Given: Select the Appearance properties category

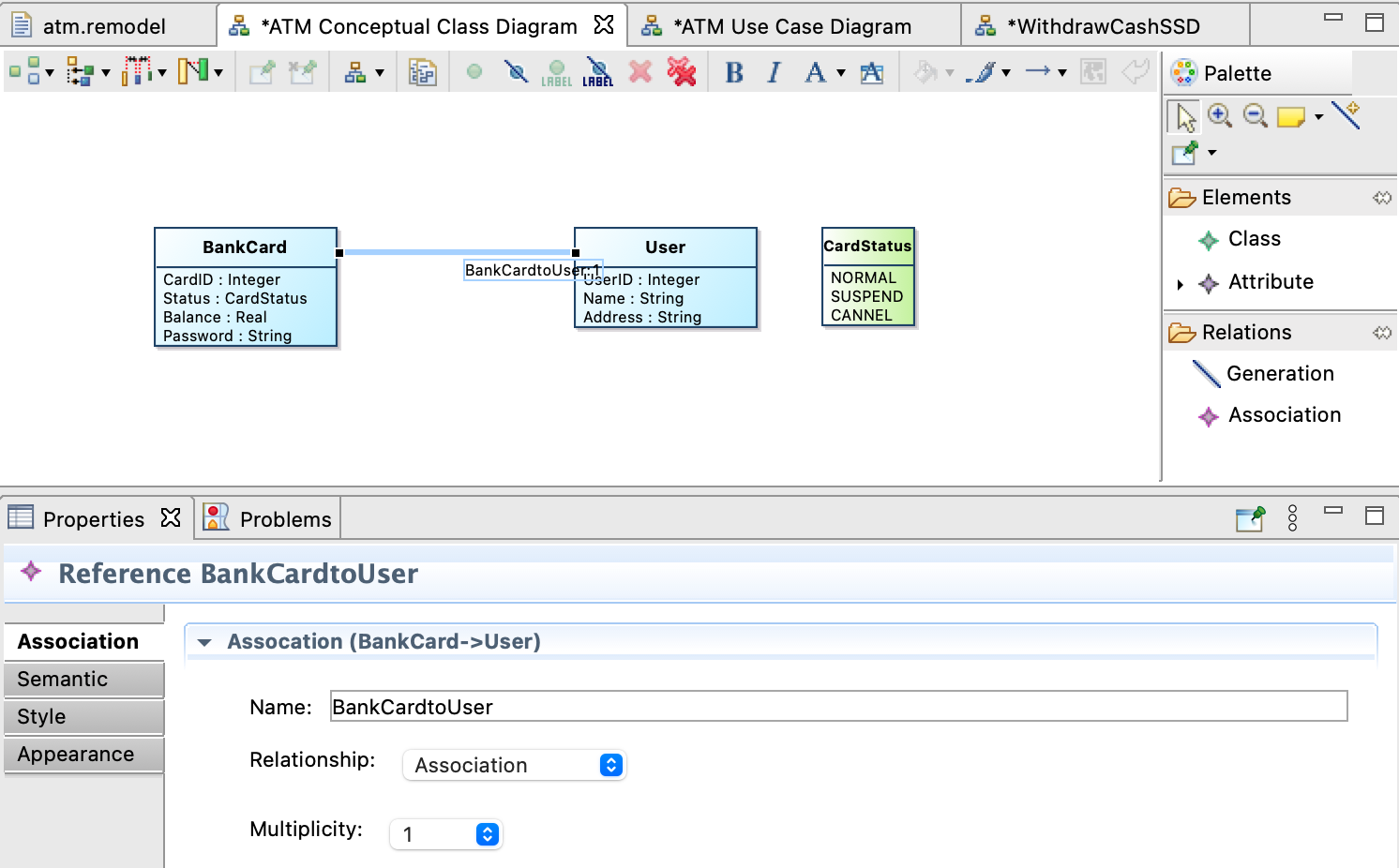Looking at the screenshot, I should tap(84, 755).
